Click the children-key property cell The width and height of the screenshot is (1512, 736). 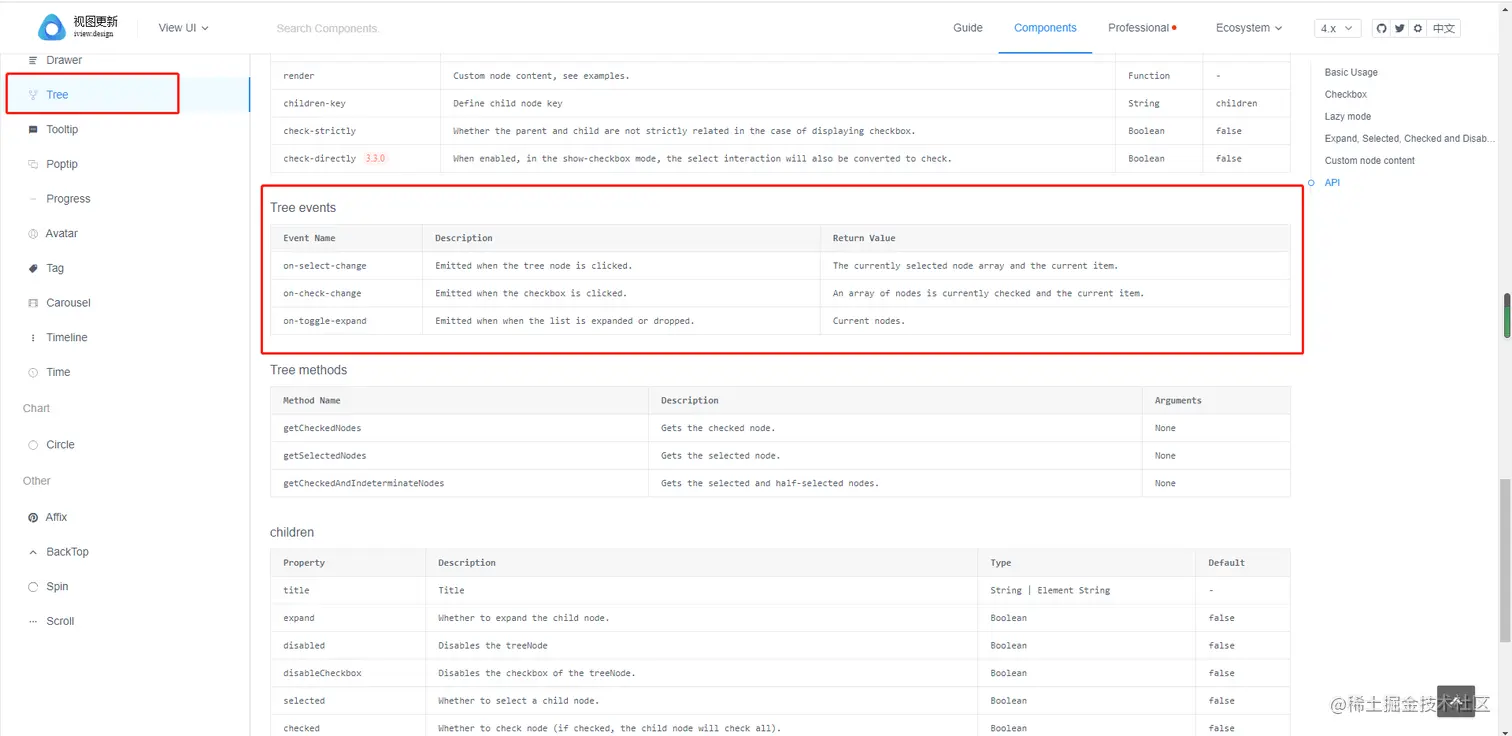(355, 103)
